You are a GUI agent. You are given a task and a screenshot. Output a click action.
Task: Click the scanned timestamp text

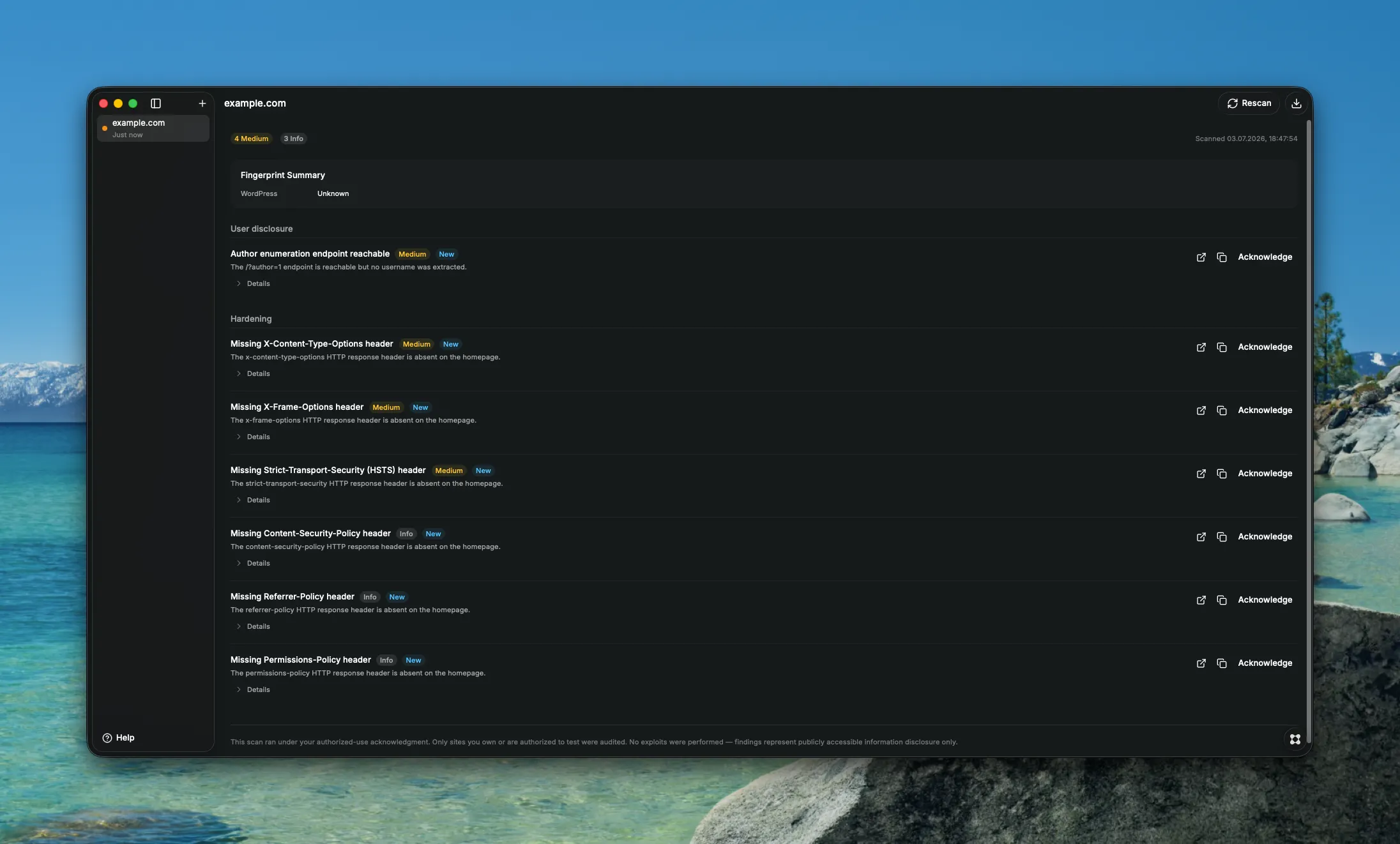(x=1246, y=139)
